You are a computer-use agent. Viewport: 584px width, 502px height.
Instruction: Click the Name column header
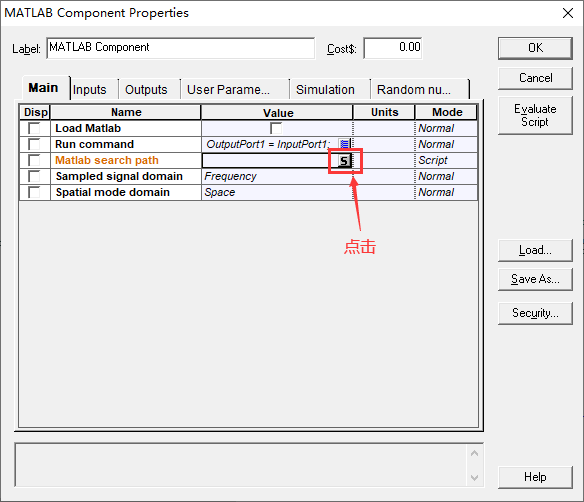coord(126,112)
